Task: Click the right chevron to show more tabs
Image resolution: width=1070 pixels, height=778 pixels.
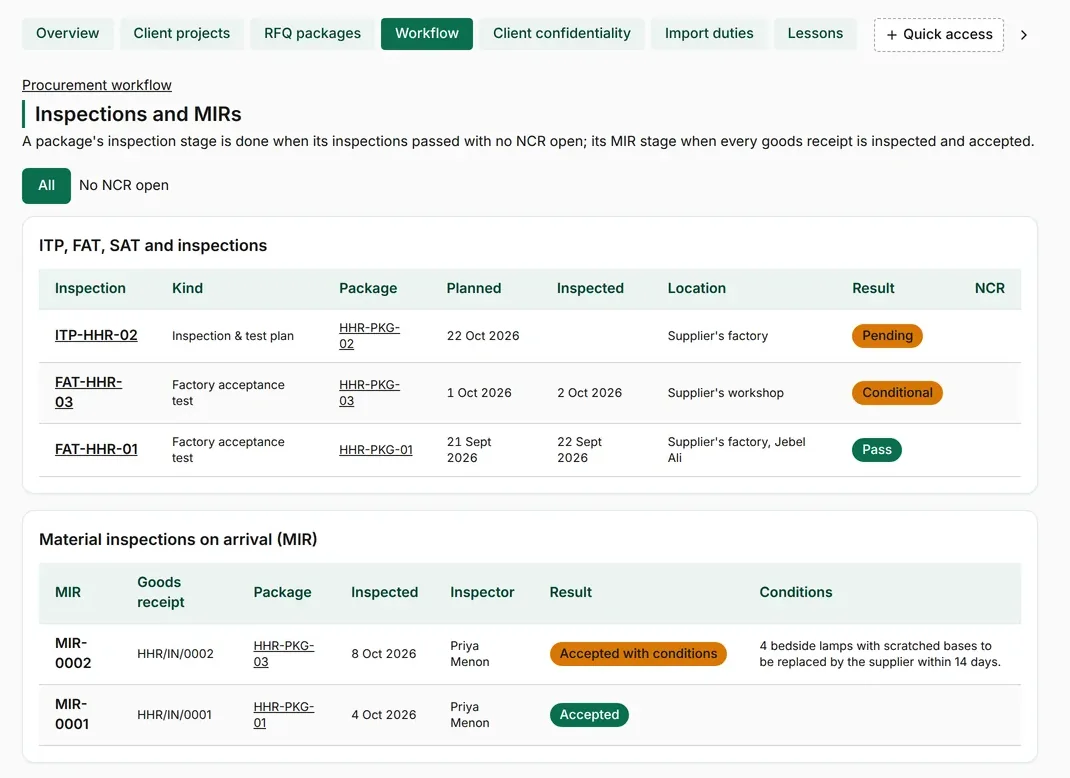Action: 1024,35
